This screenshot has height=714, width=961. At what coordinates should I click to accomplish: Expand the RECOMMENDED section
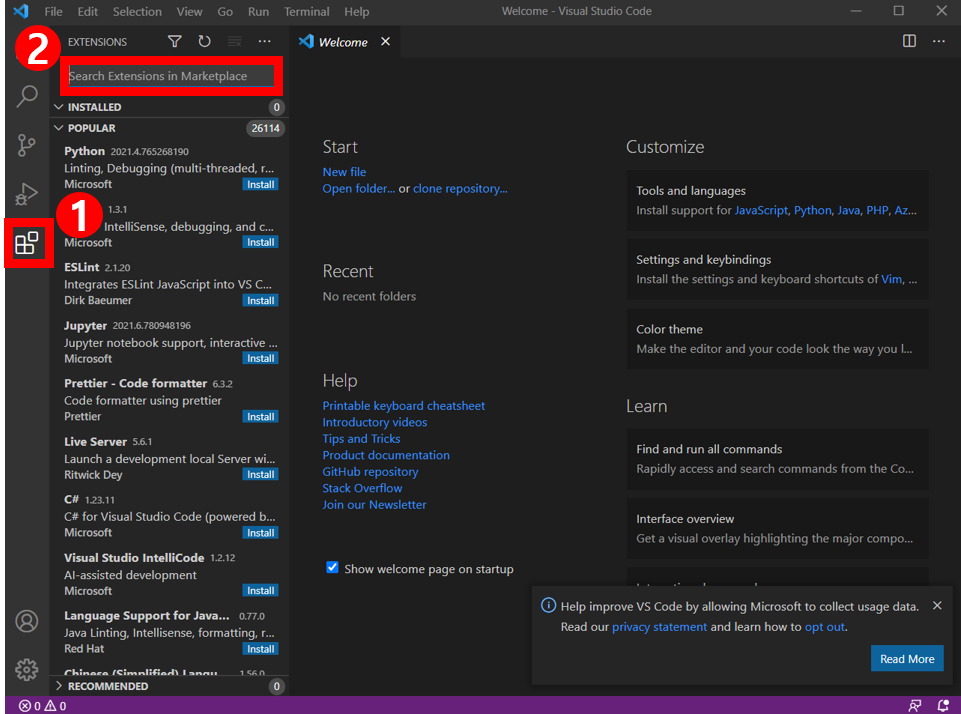tap(169, 686)
